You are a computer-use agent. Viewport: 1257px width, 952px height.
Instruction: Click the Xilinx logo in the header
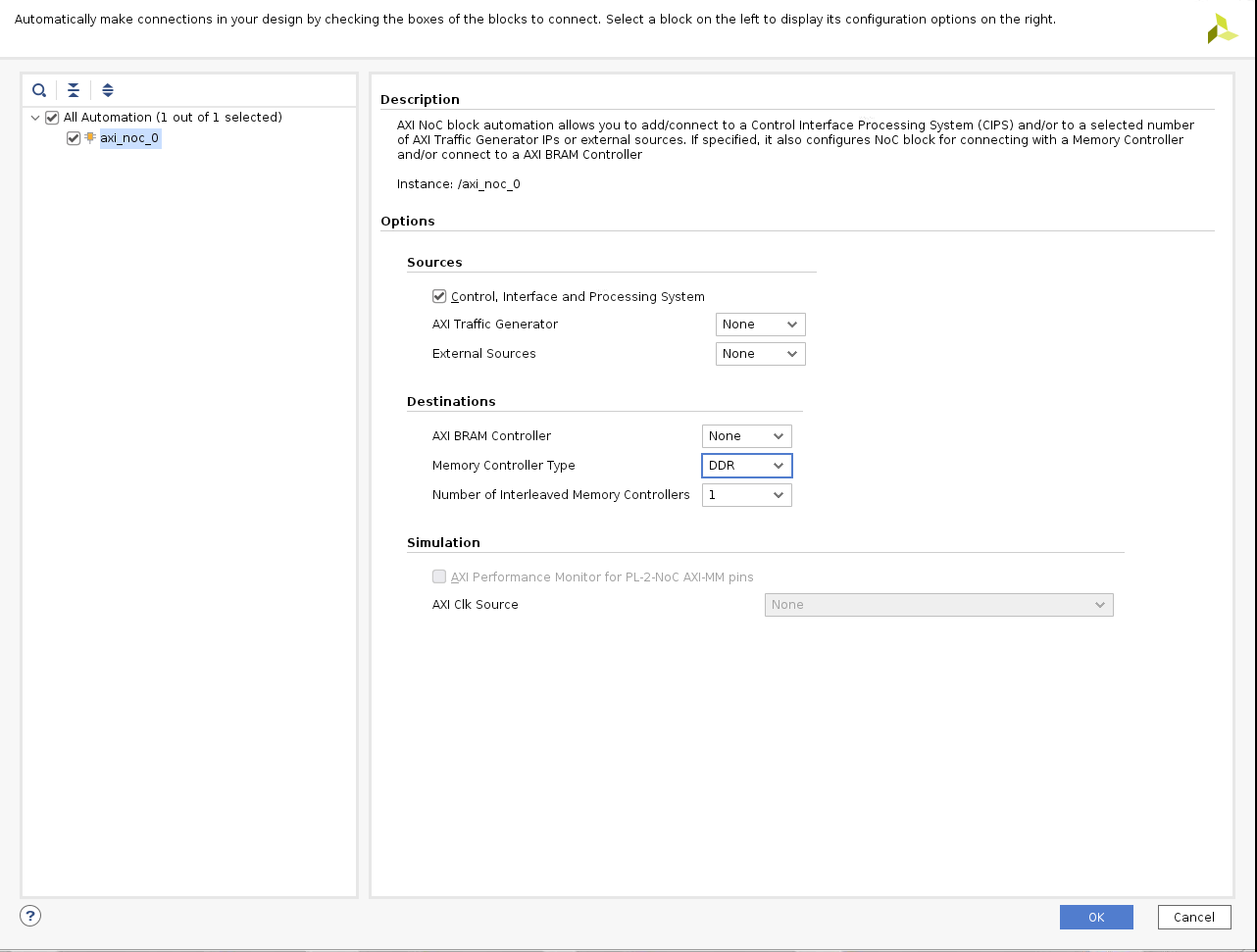click(x=1222, y=29)
